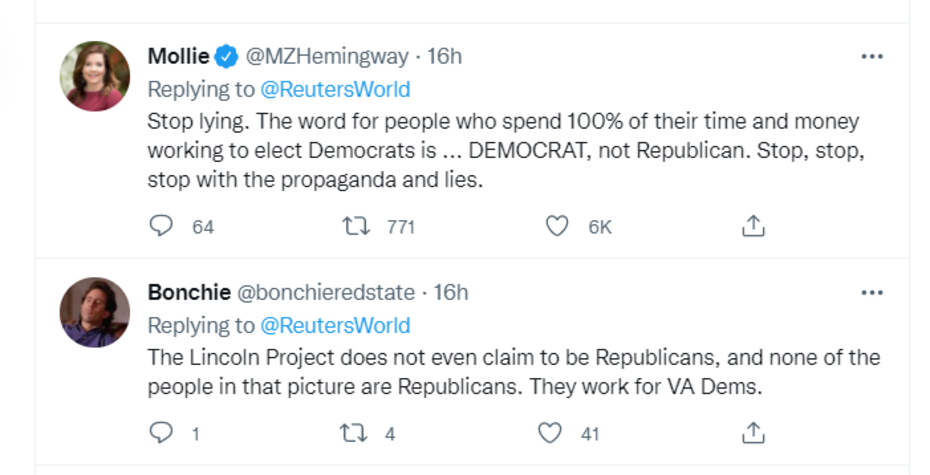Open Bonchie's profile picture

tap(96, 311)
